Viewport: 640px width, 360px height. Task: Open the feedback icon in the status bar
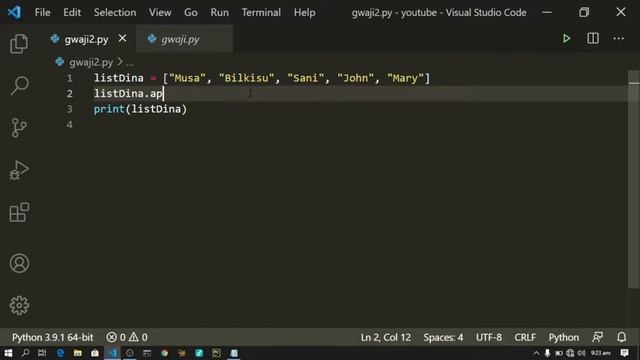click(x=597, y=337)
